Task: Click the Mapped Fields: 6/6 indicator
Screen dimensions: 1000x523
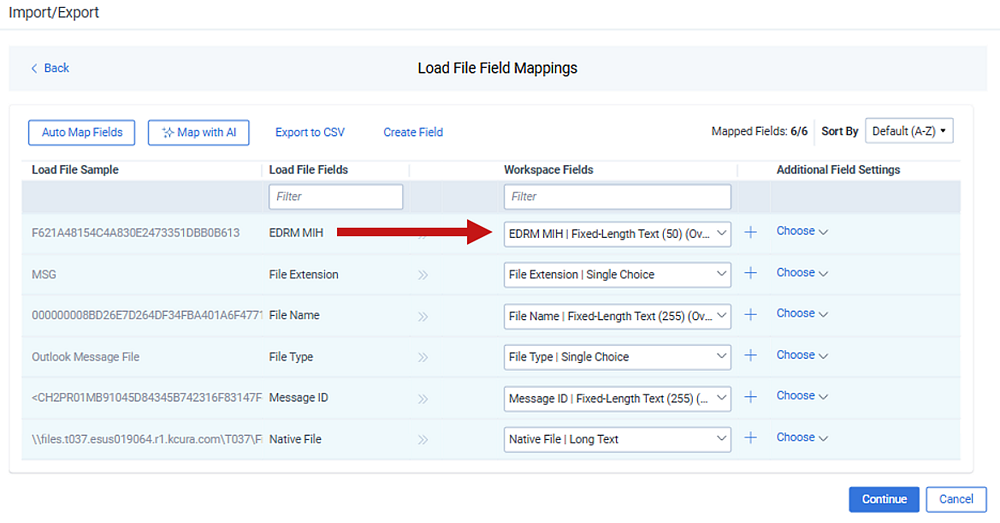Action: pyautogui.click(x=760, y=131)
